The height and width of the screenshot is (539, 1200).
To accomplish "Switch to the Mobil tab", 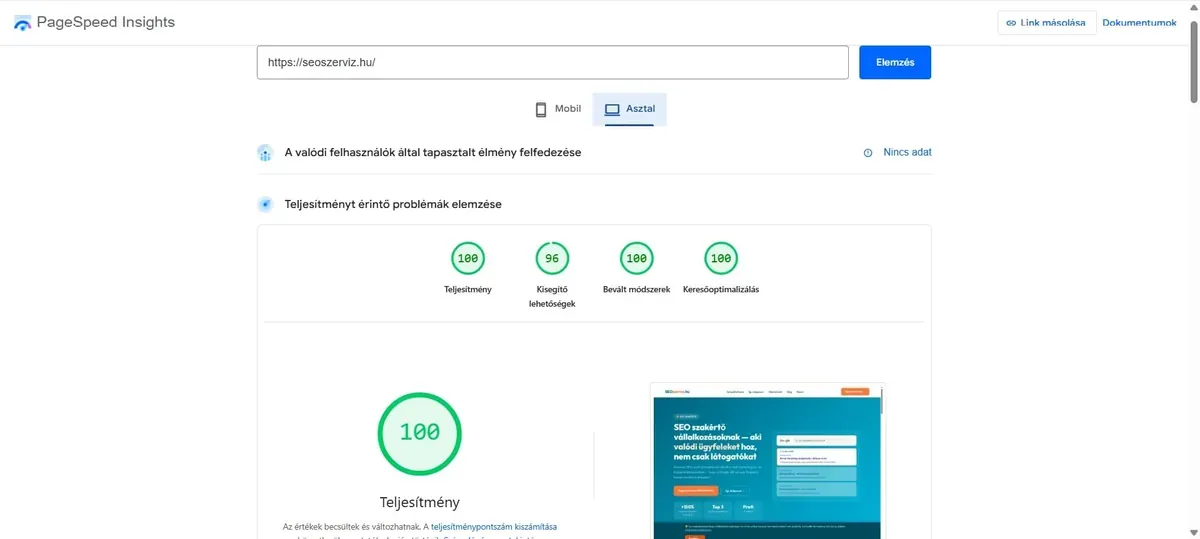I will pos(558,109).
